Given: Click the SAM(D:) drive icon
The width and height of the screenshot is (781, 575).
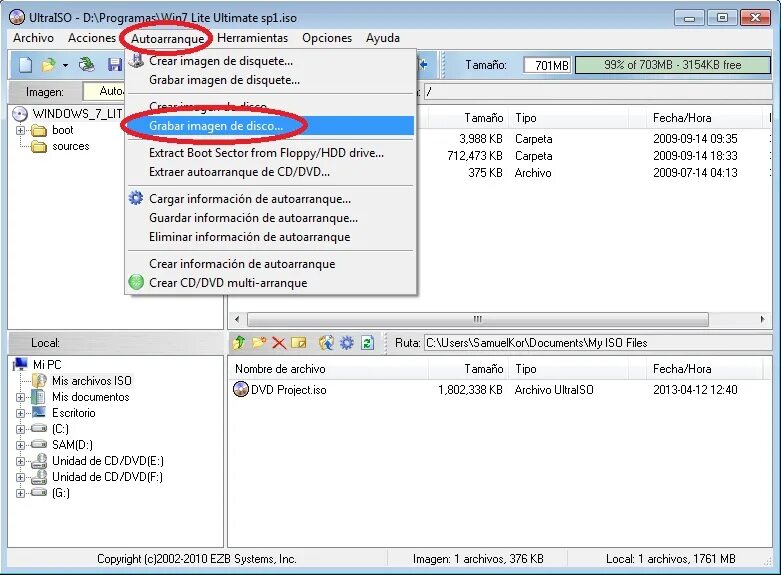Looking at the screenshot, I should pyautogui.click(x=39, y=444).
